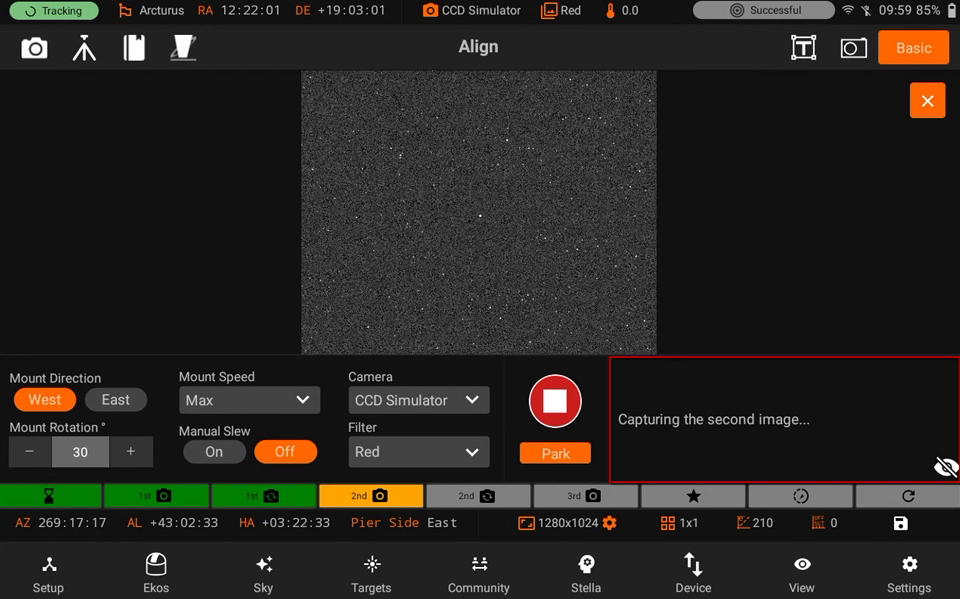The height and width of the screenshot is (599, 960).
Task: Switch to Basic mode
Action: click(913, 48)
